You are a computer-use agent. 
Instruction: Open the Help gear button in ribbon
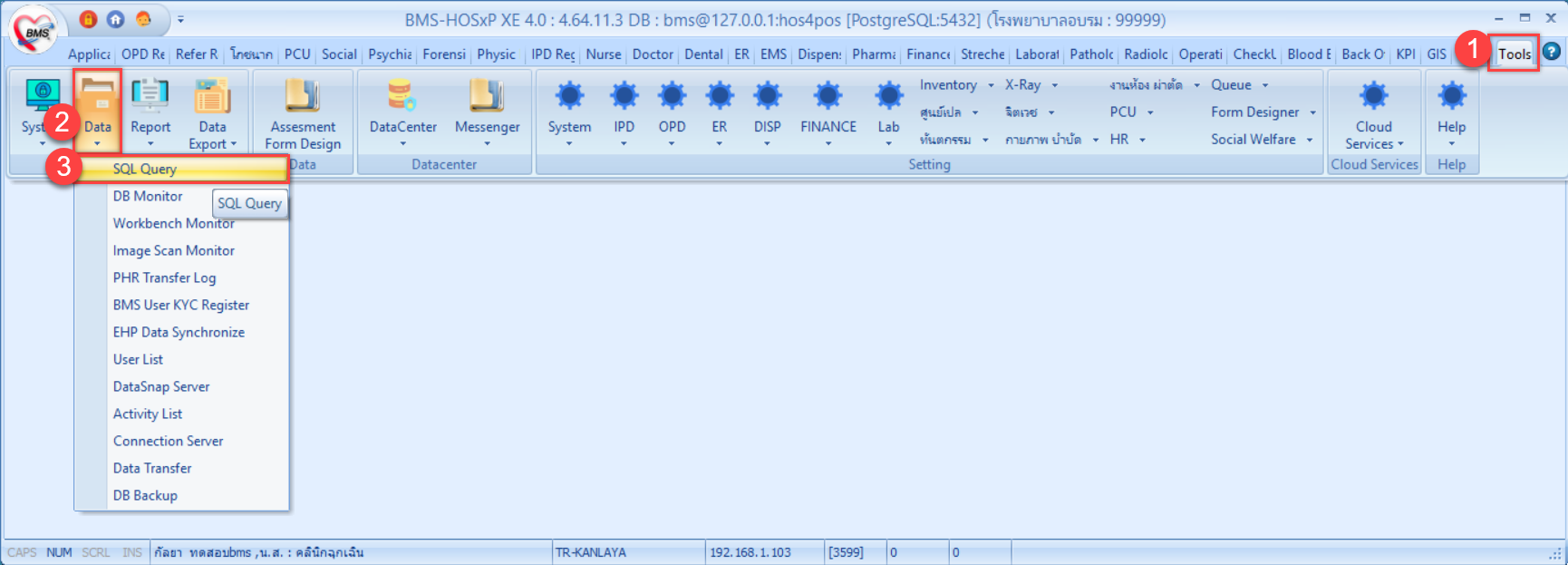tap(1451, 112)
